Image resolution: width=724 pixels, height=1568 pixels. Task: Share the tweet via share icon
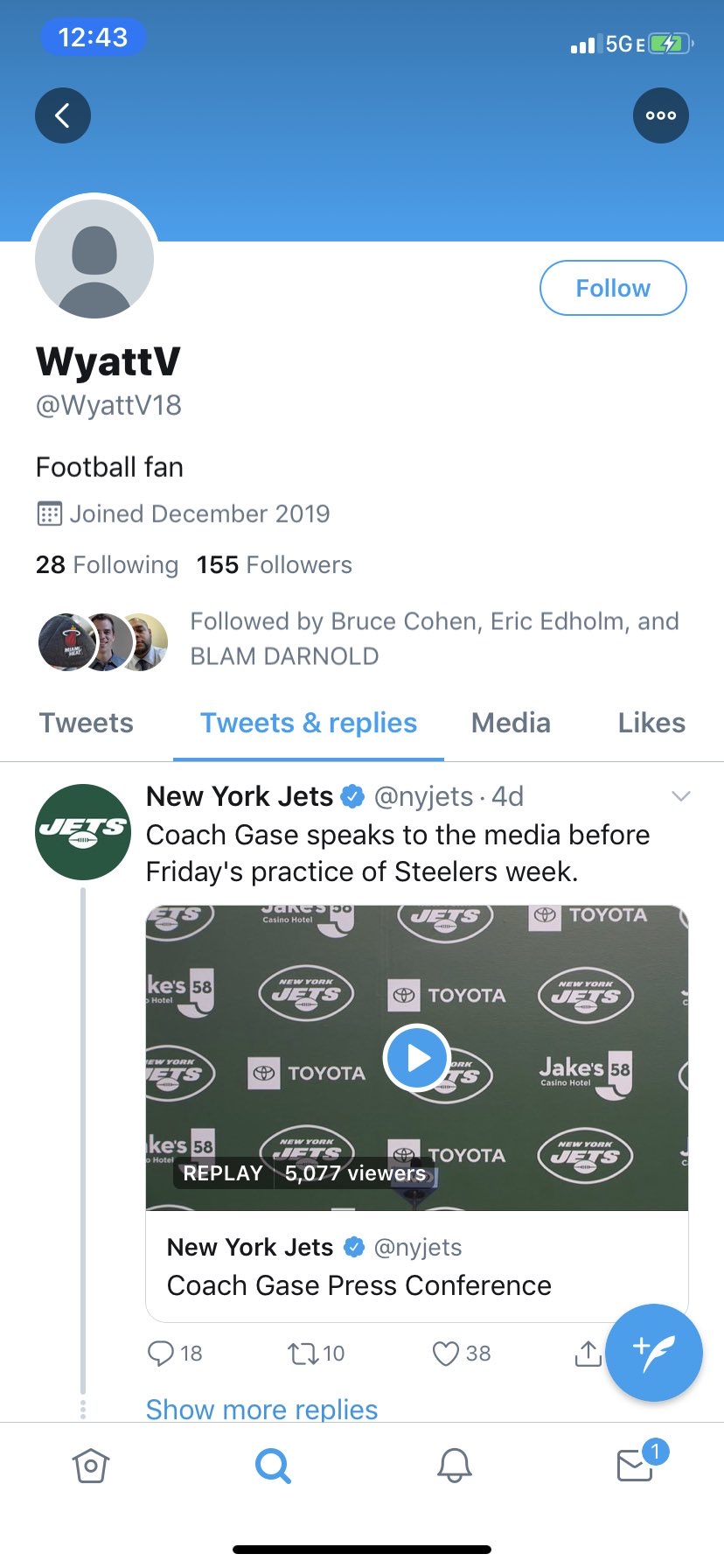pos(588,1354)
